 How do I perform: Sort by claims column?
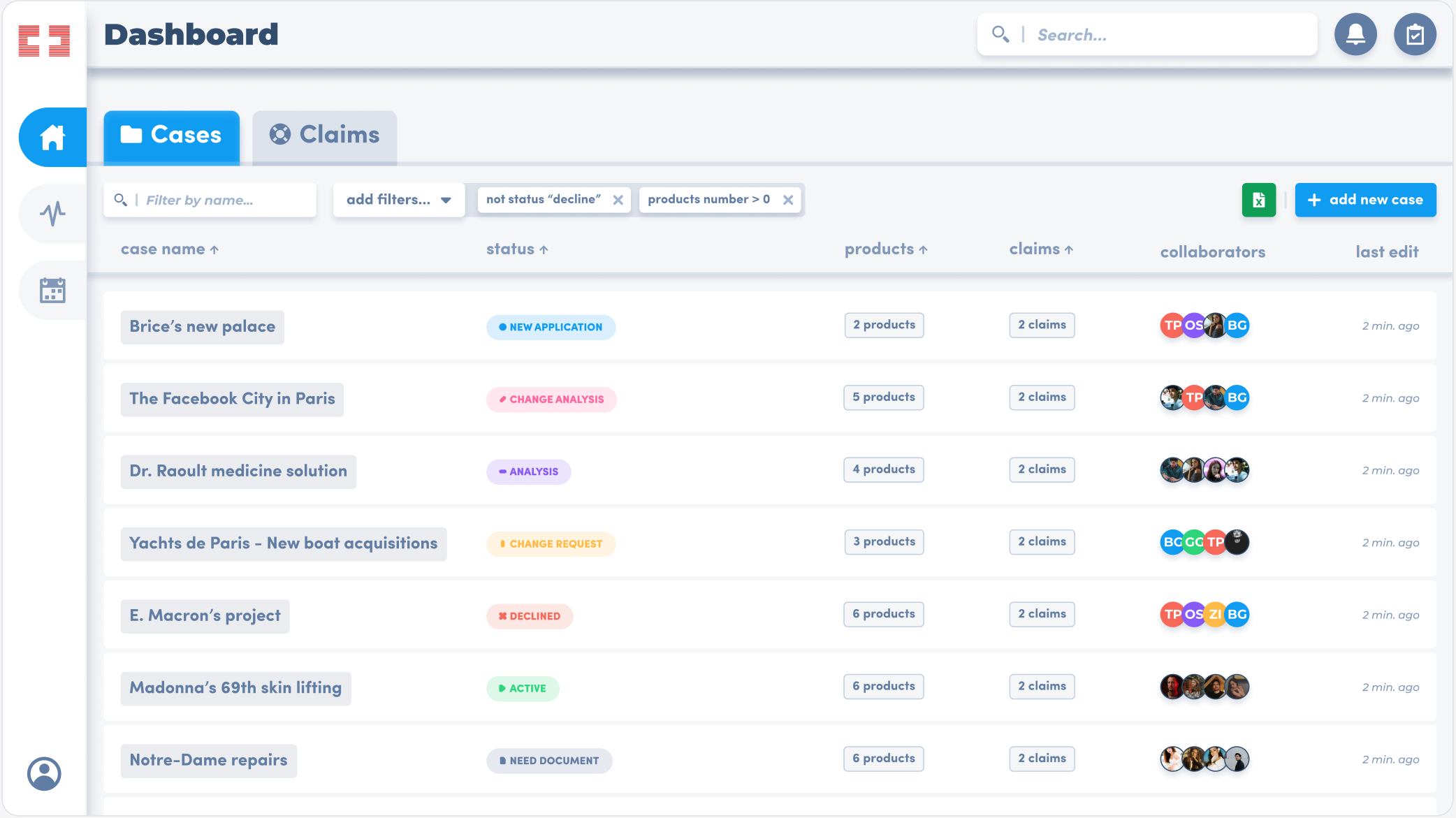tap(1041, 249)
